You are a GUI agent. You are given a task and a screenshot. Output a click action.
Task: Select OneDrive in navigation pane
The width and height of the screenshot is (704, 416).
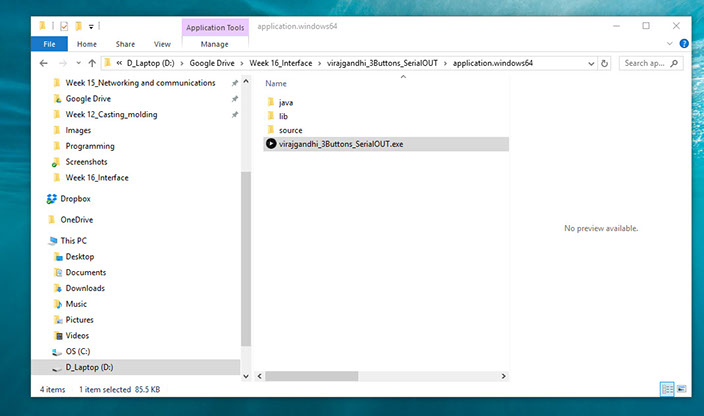pos(76,219)
